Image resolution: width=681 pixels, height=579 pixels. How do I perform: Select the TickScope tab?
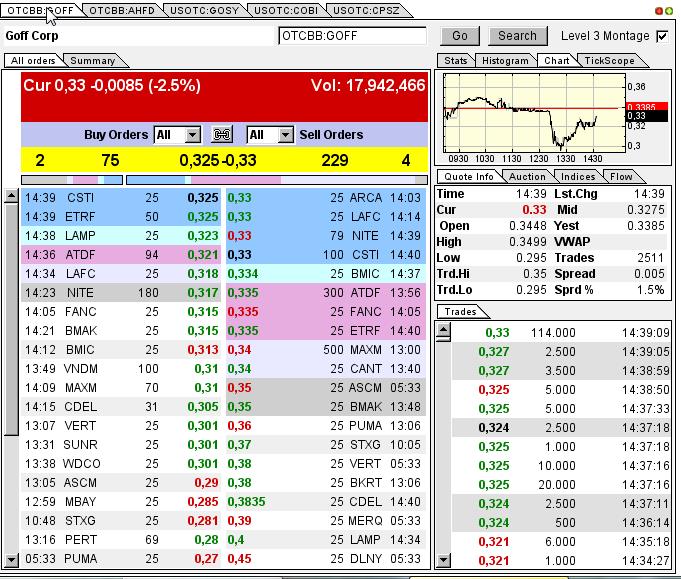point(609,61)
